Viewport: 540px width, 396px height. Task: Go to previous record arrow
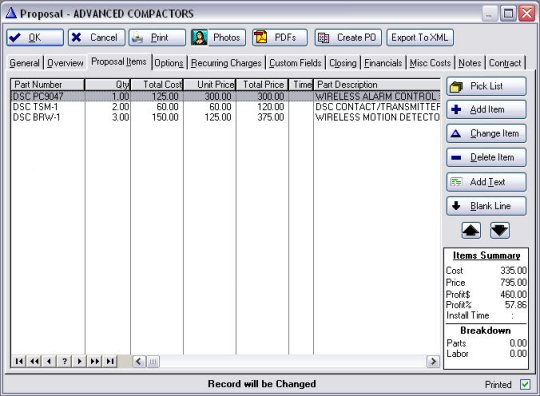click(x=49, y=361)
